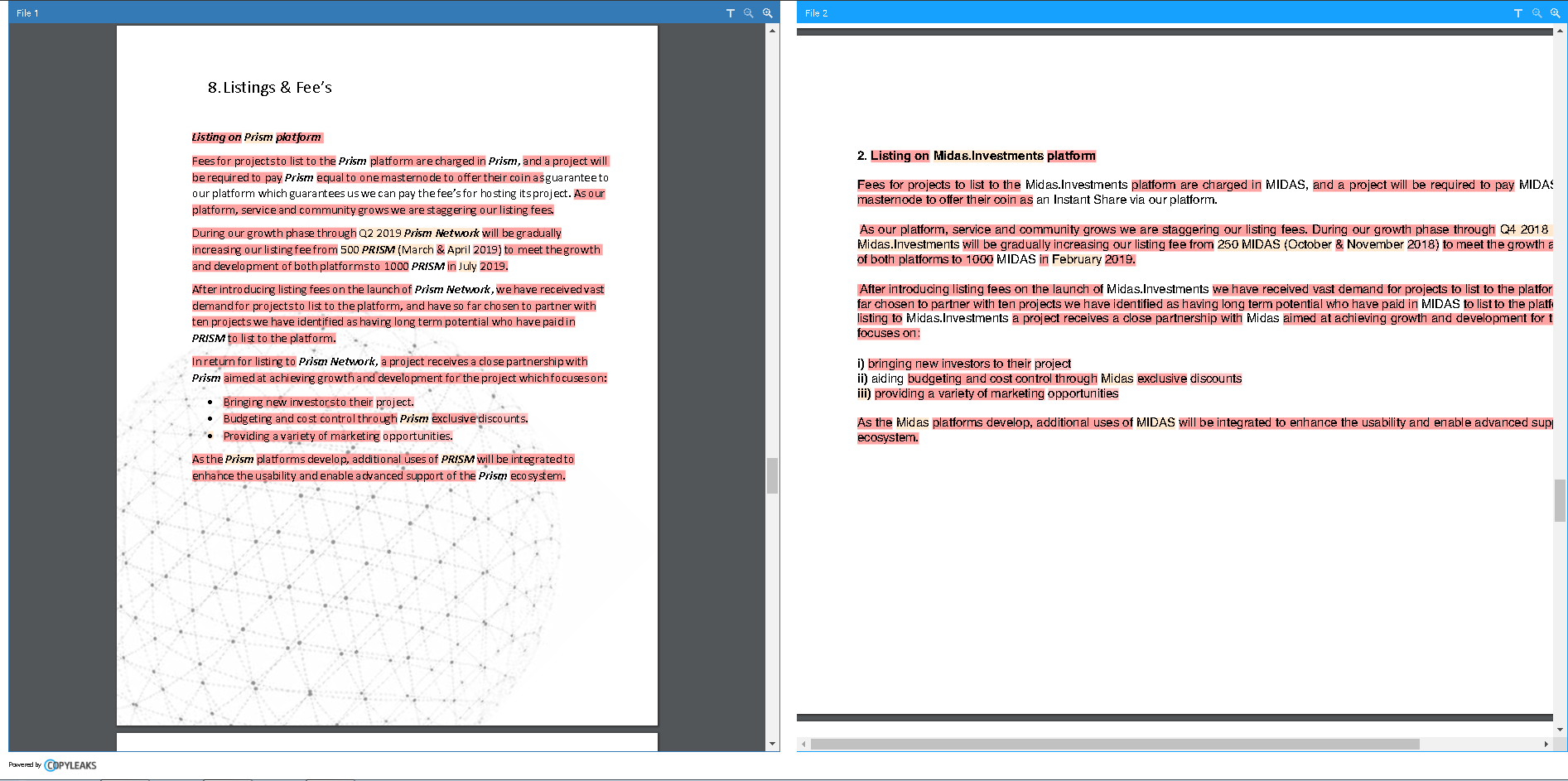Click 'After introducing listing fees' text in File 2

point(935,289)
